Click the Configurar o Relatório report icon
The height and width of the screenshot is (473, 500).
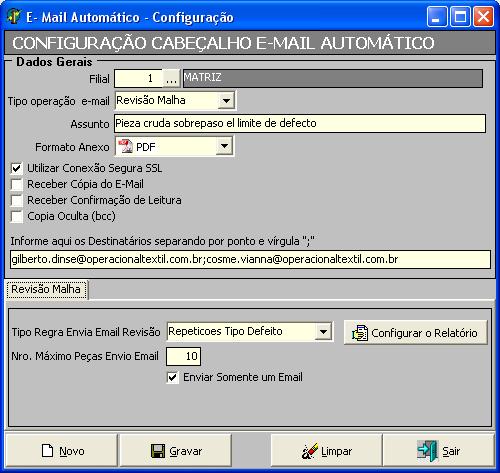coord(360,333)
